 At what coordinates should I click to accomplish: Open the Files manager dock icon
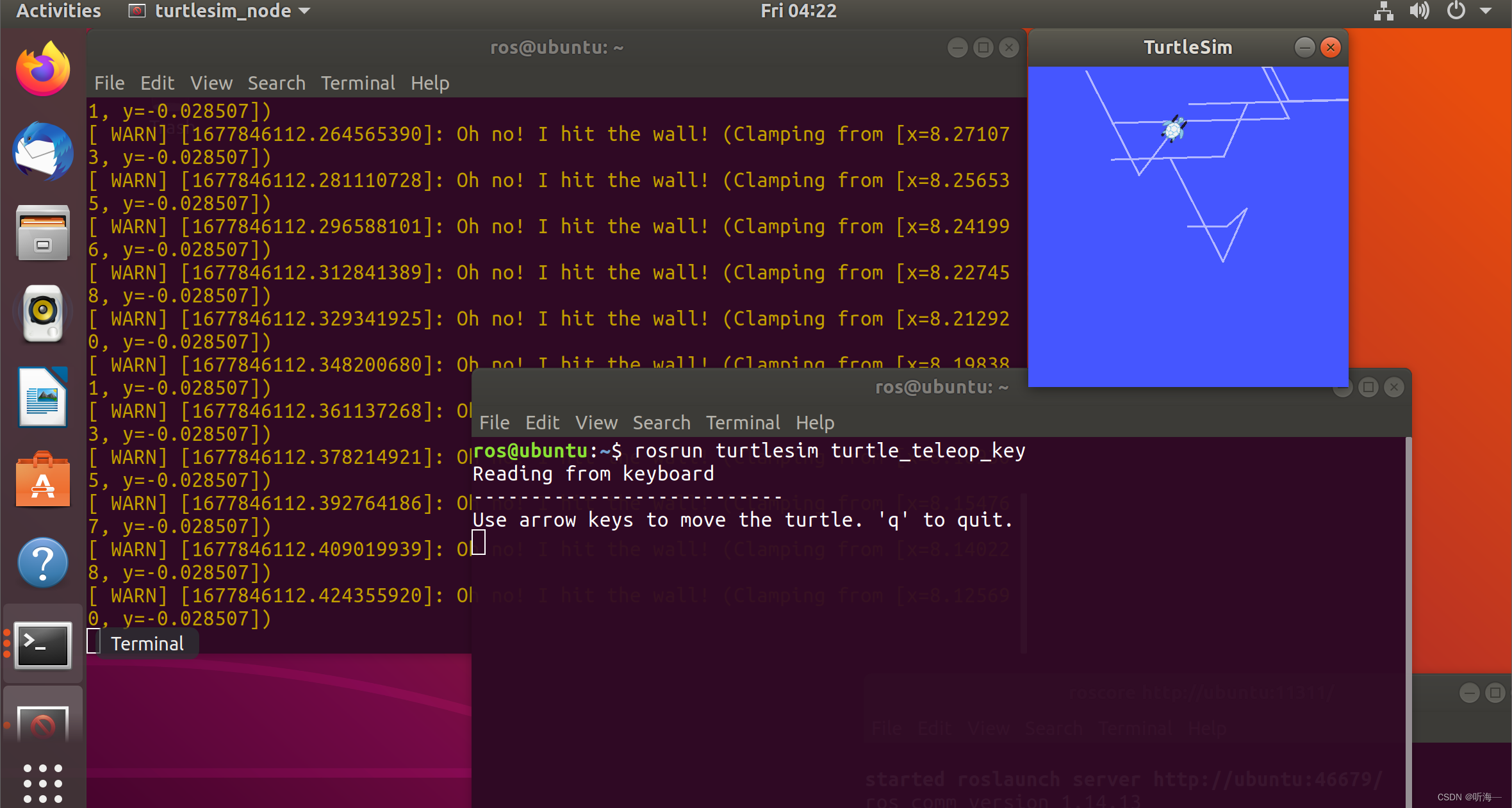[x=43, y=233]
